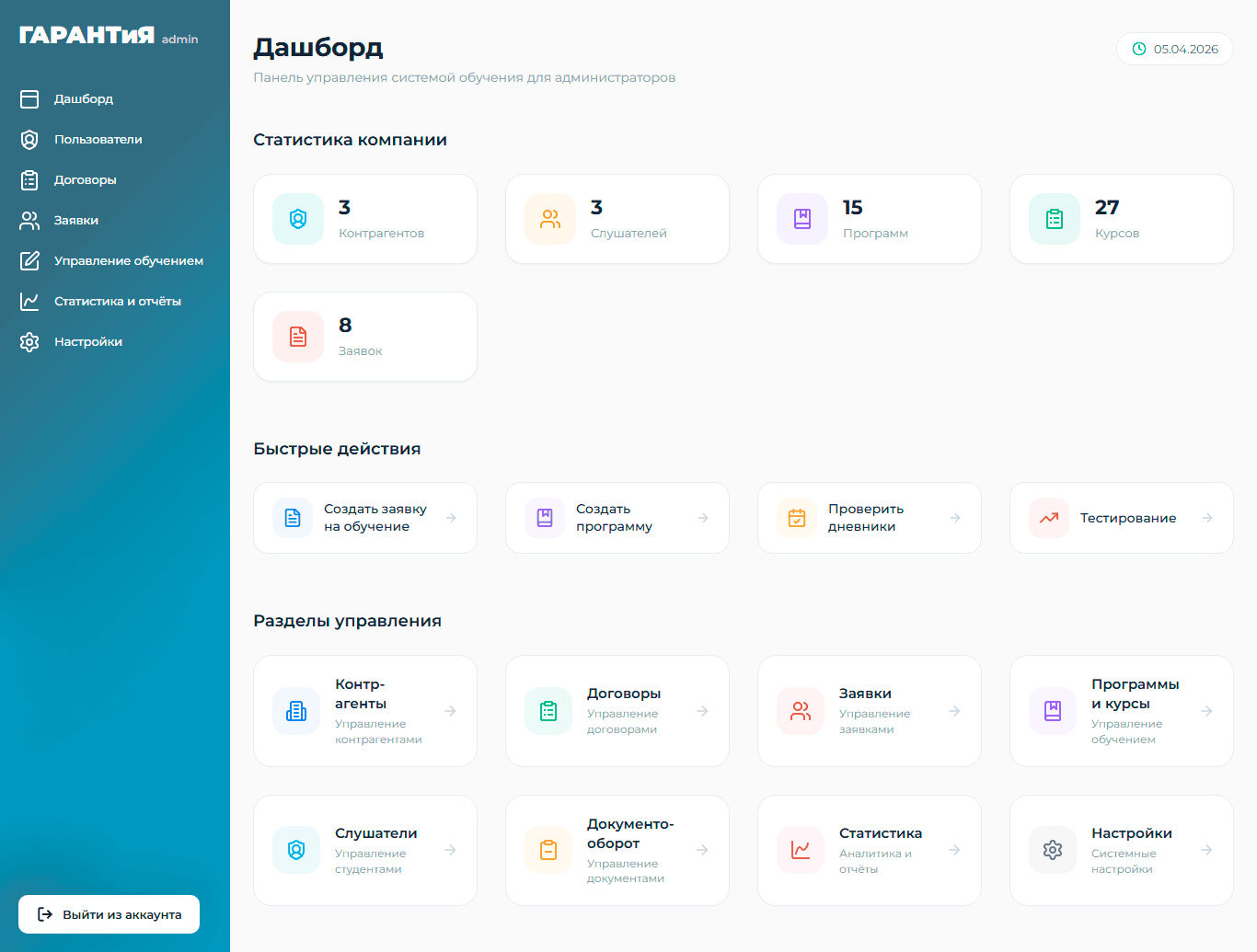Click the clipboard icon on Договоры management card
The height and width of the screenshot is (952, 1257).
[x=548, y=711]
